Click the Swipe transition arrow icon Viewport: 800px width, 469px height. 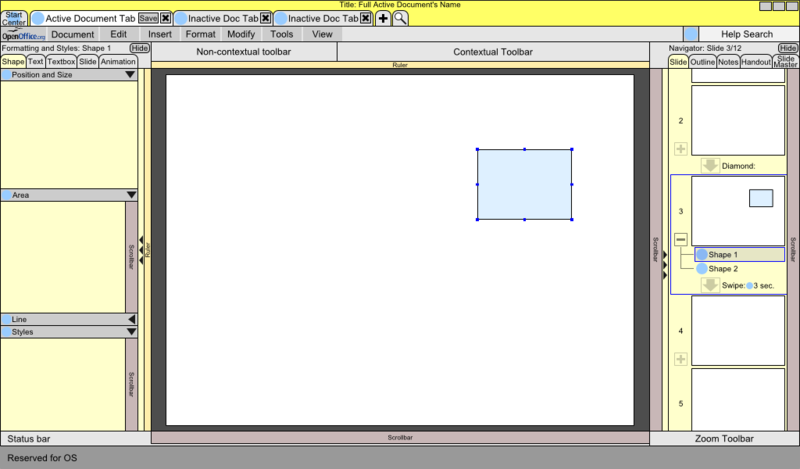tap(710, 285)
